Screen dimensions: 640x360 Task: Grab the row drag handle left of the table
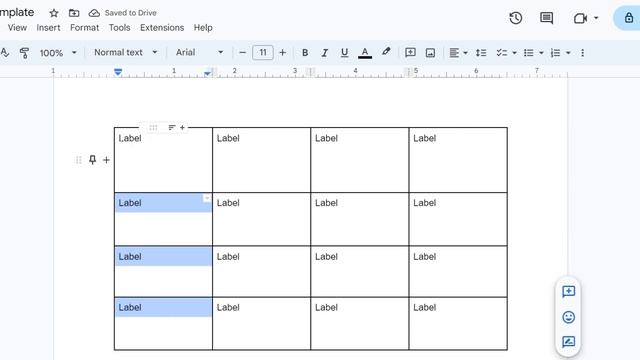[79, 160]
